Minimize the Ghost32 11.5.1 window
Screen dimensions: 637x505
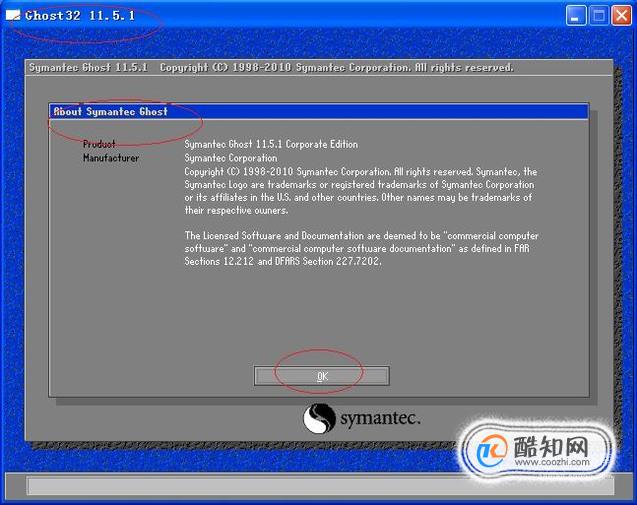point(576,16)
